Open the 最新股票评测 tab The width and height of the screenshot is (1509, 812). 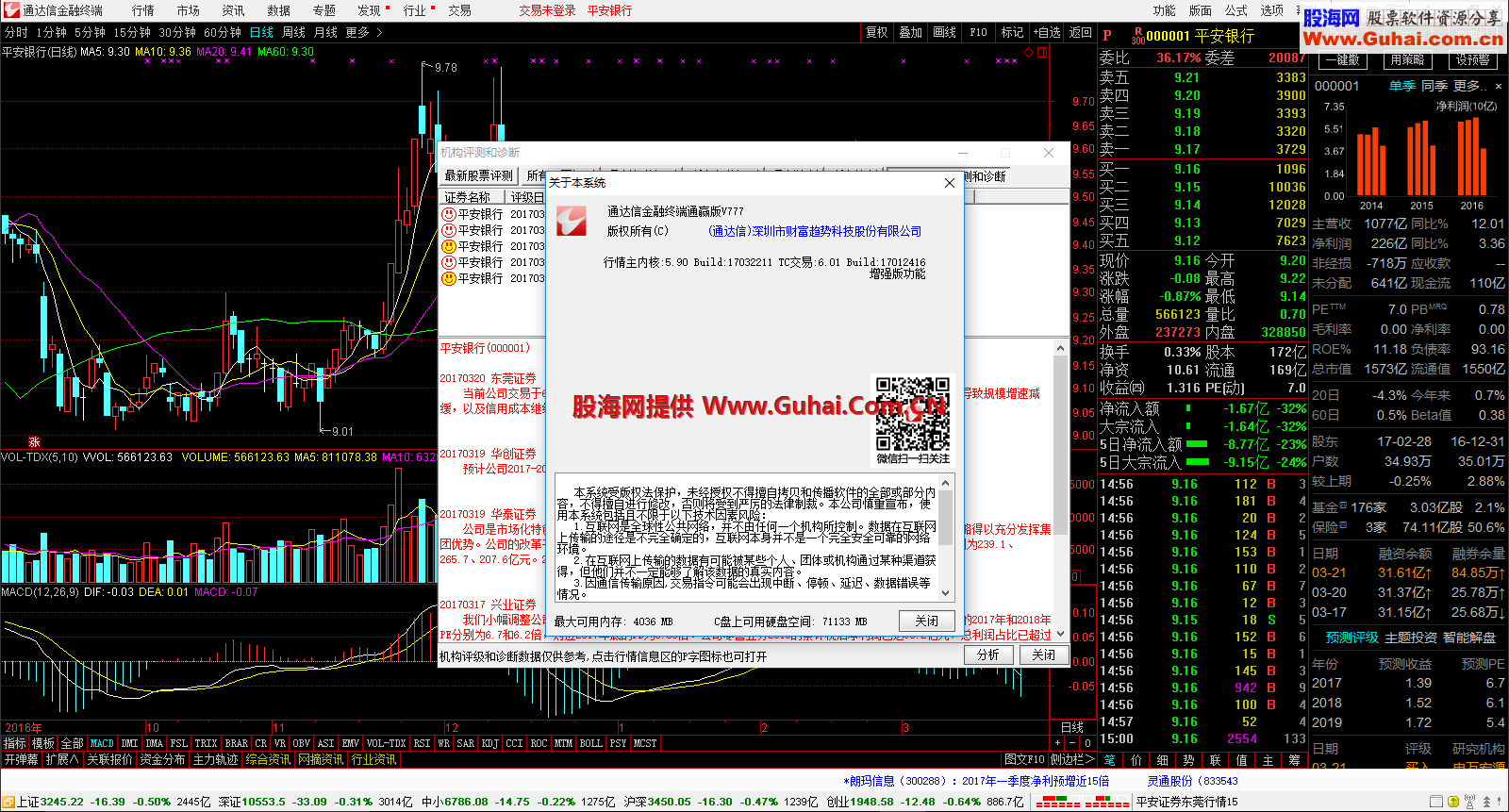click(x=479, y=176)
